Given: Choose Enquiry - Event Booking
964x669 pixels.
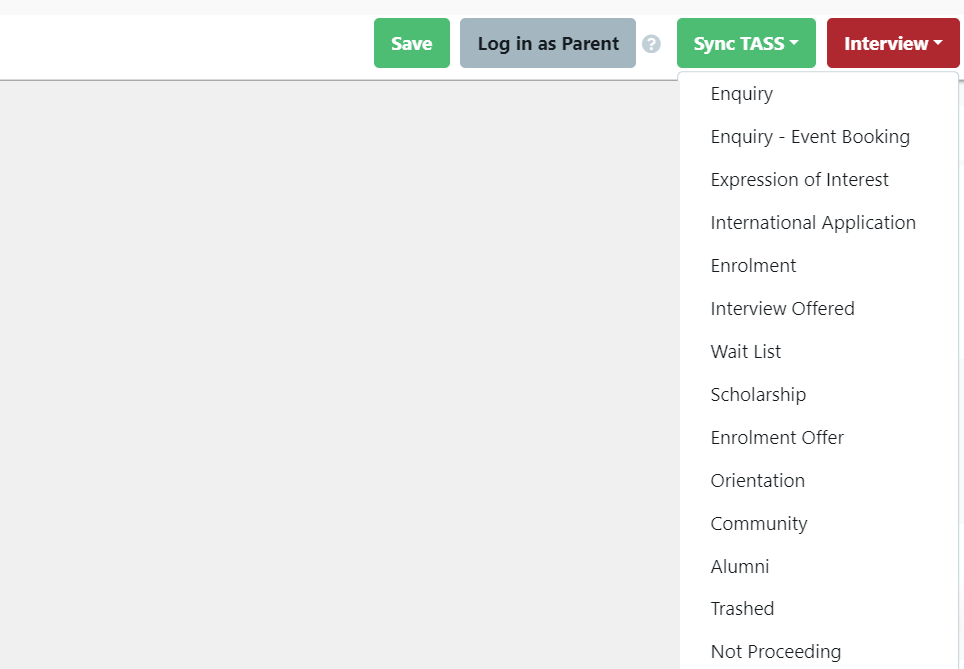Looking at the screenshot, I should [810, 136].
